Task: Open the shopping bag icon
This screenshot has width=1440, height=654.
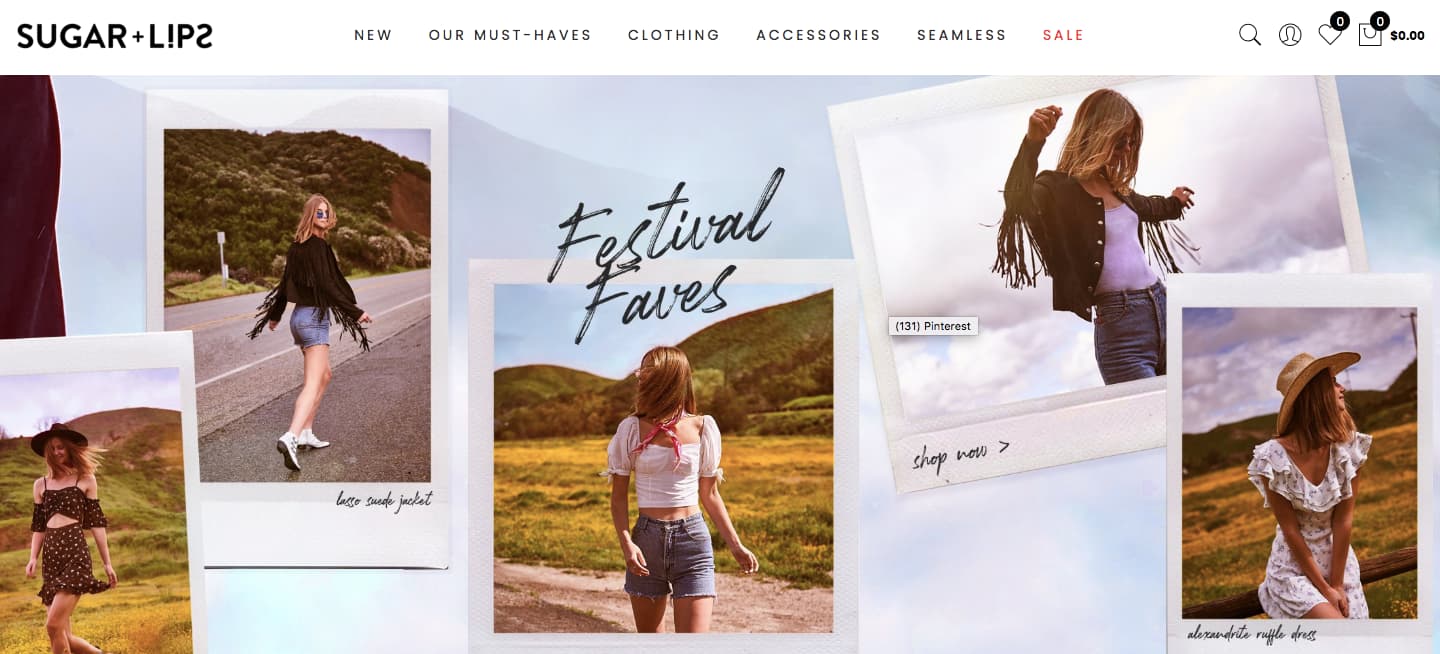Action: coord(1370,35)
